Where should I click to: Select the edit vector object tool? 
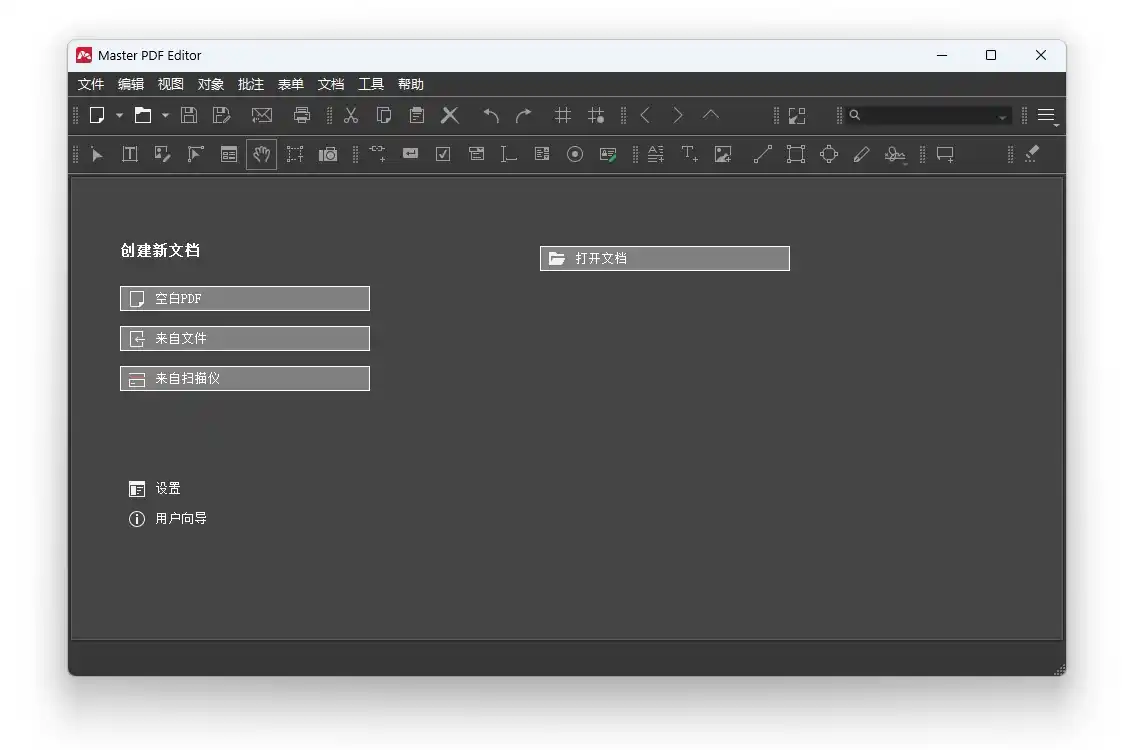[x=195, y=154]
